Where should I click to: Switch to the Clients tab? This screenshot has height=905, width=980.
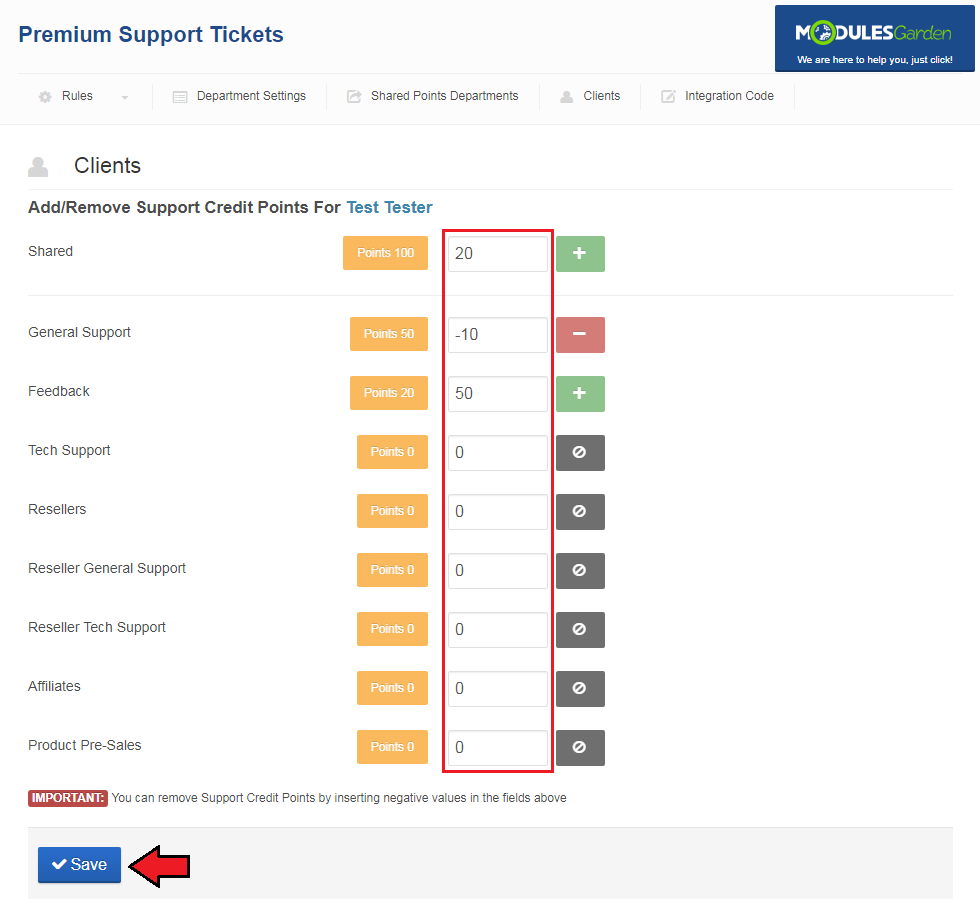click(x=590, y=96)
